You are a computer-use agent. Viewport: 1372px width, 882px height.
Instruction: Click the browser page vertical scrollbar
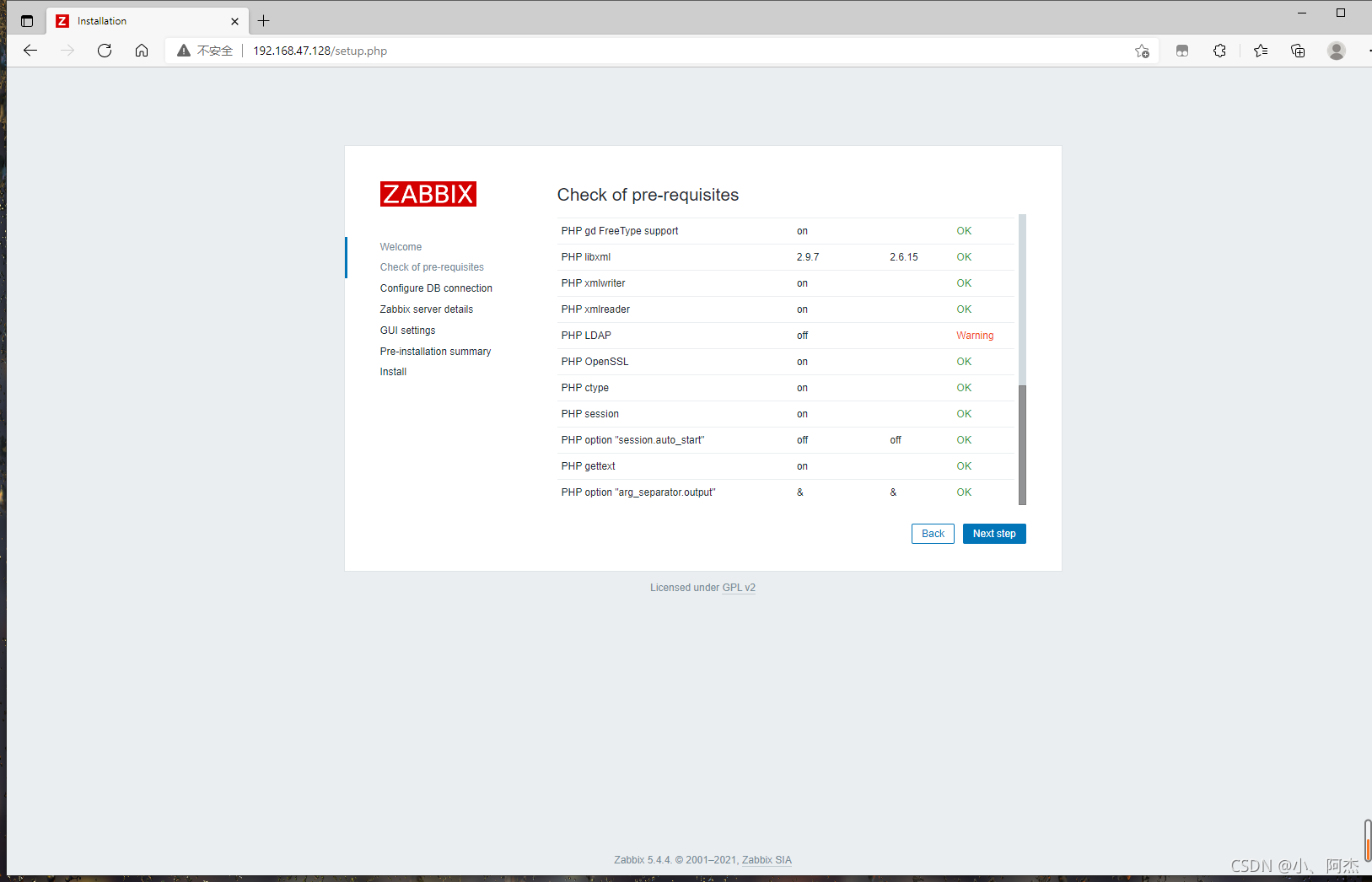click(x=1368, y=840)
